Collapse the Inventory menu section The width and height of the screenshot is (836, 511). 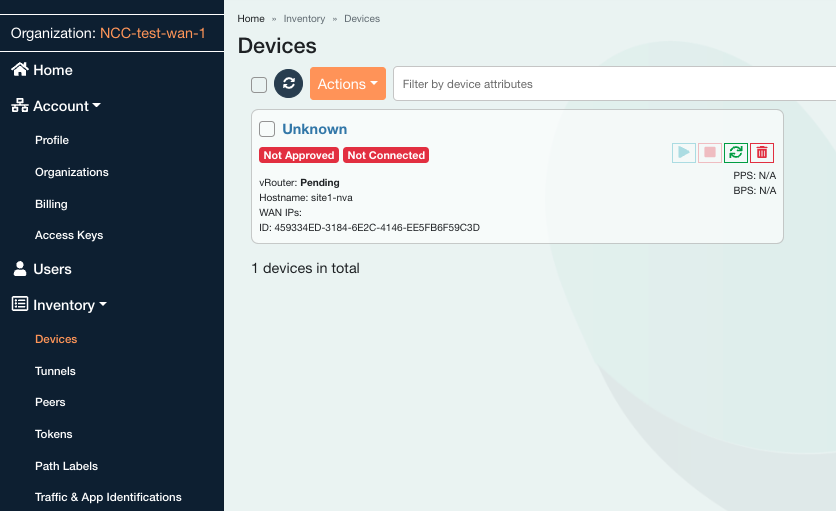click(x=69, y=305)
